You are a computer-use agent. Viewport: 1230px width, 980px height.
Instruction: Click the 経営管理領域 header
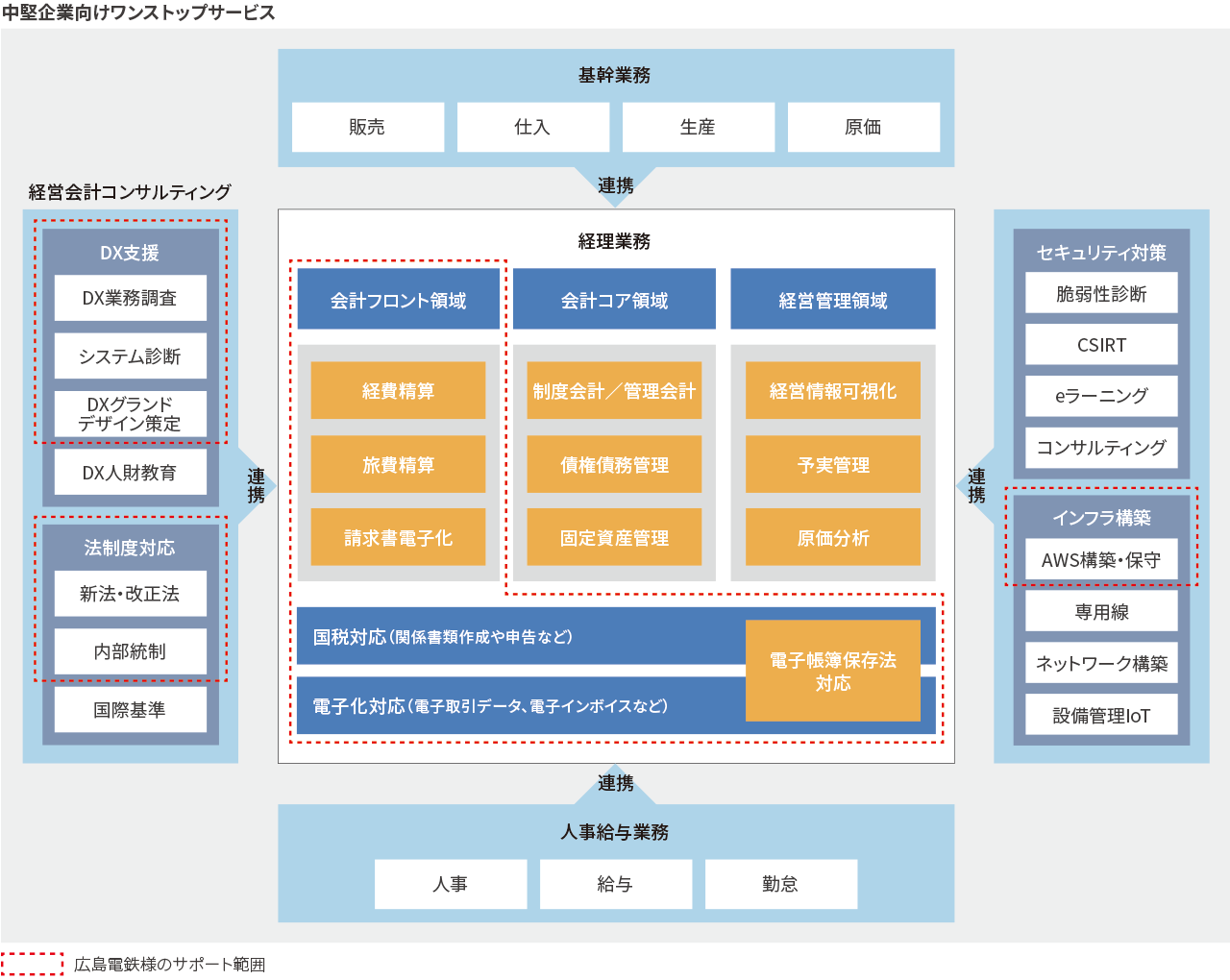pyautogui.click(x=833, y=300)
